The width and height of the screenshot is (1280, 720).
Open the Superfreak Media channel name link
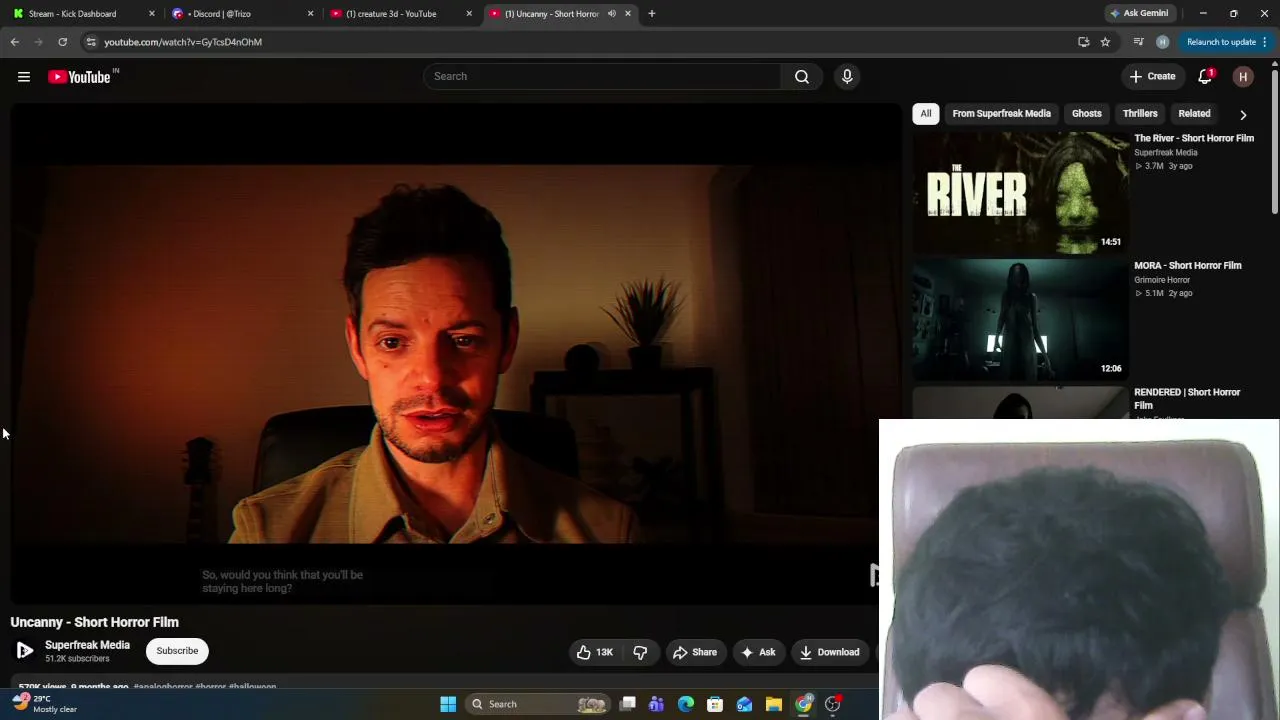(x=87, y=645)
